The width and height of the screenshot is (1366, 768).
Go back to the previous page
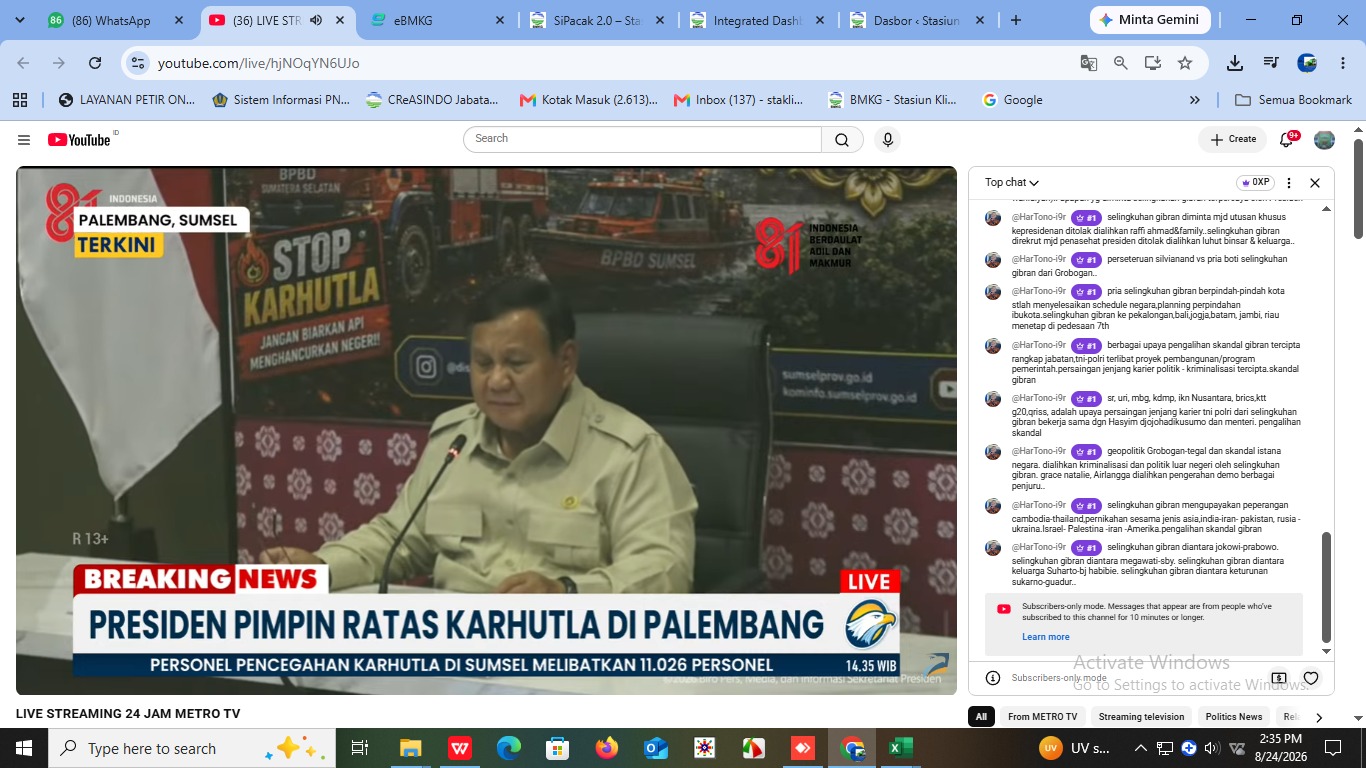click(23, 63)
